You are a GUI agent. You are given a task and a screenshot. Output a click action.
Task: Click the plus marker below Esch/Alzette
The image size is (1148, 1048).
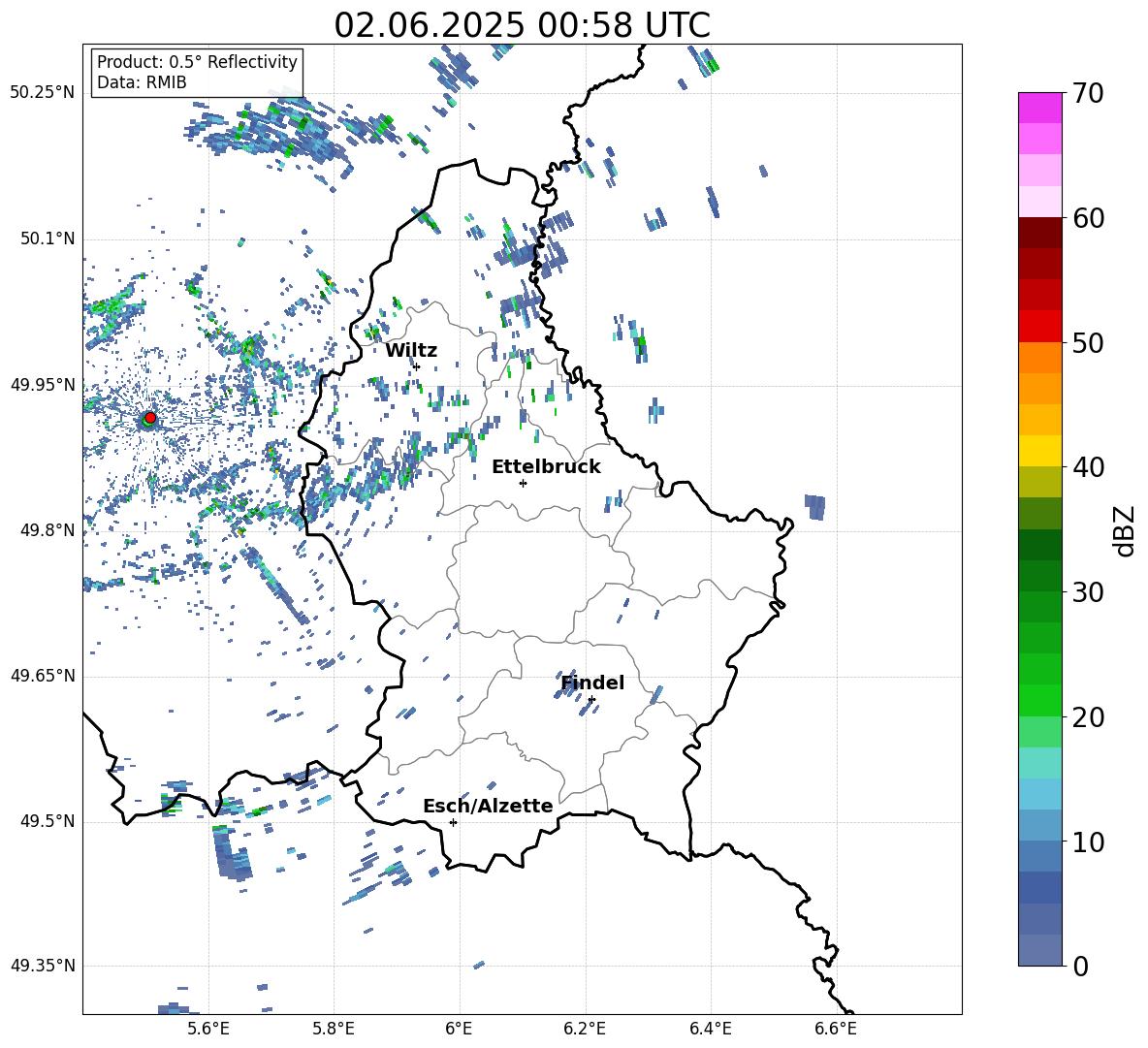click(453, 822)
